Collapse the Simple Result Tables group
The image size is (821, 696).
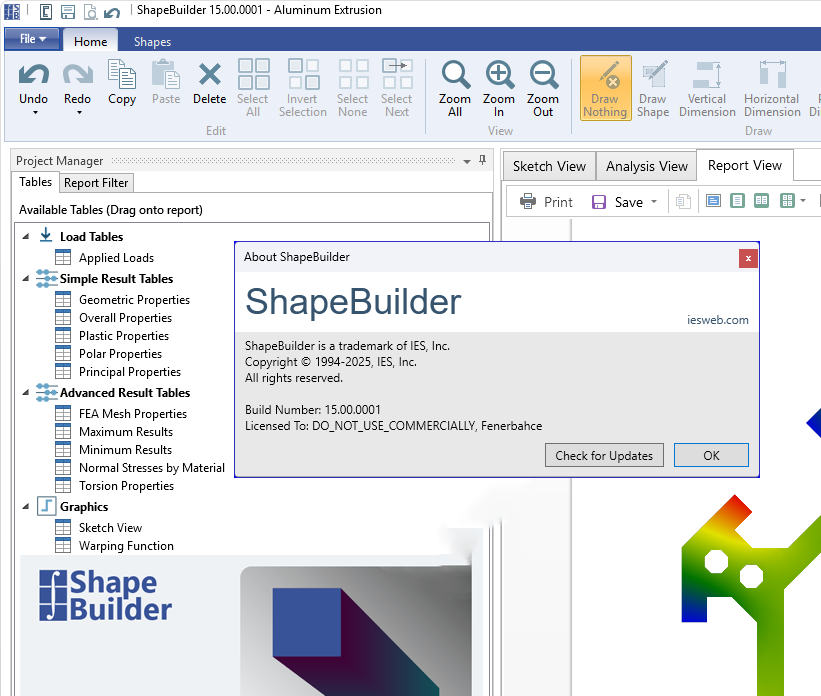26,279
